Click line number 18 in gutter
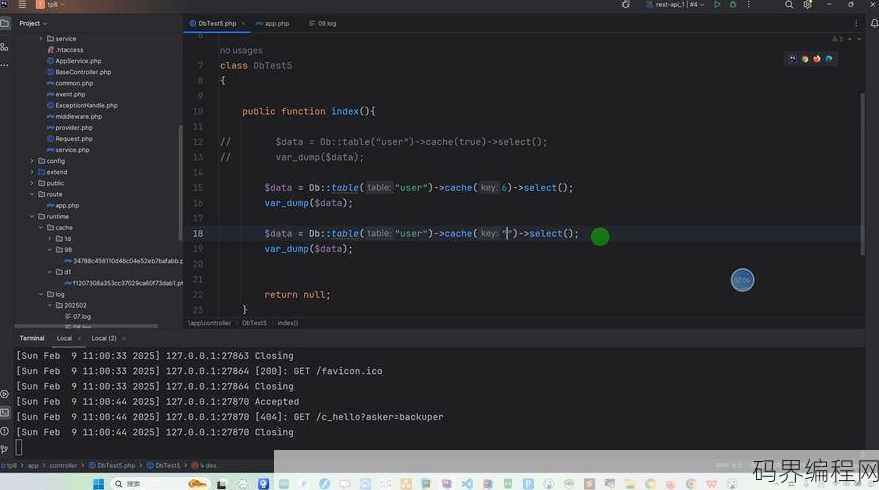Image resolution: width=879 pixels, height=490 pixels. point(198,234)
